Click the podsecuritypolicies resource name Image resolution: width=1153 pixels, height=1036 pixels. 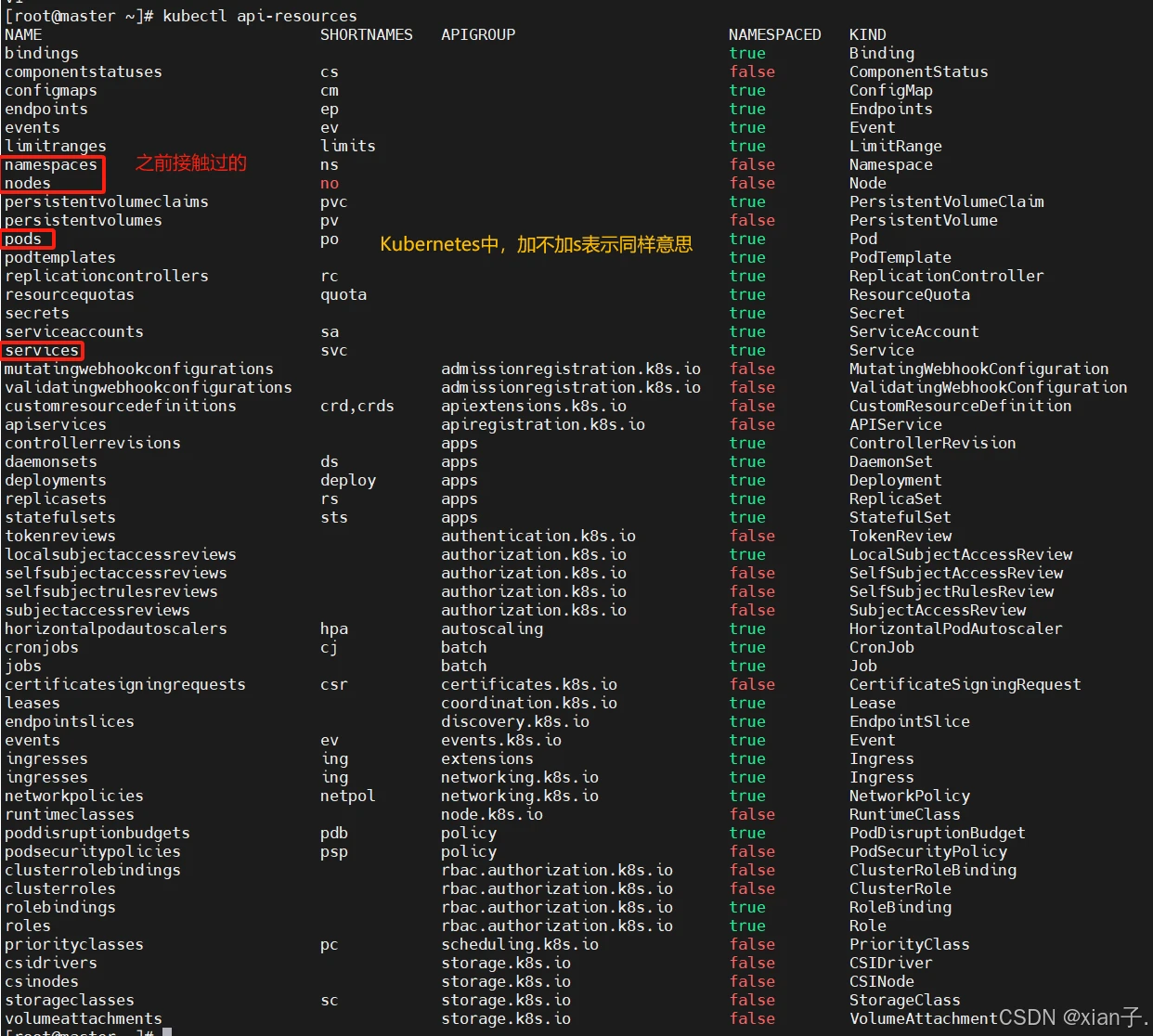pos(93,852)
